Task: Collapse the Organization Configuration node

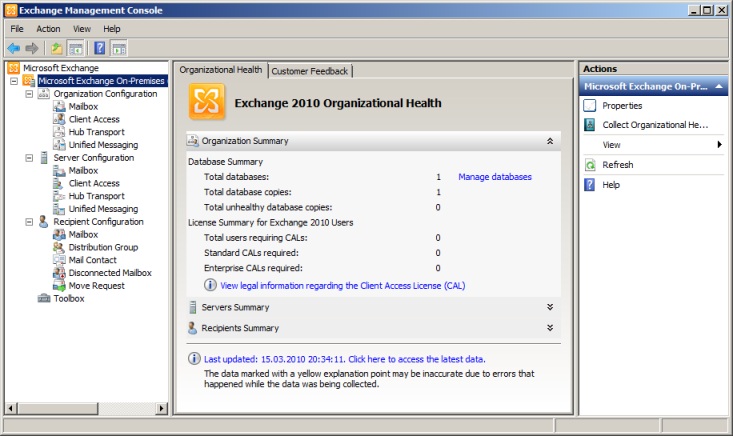Action: click(x=29, y=94)
